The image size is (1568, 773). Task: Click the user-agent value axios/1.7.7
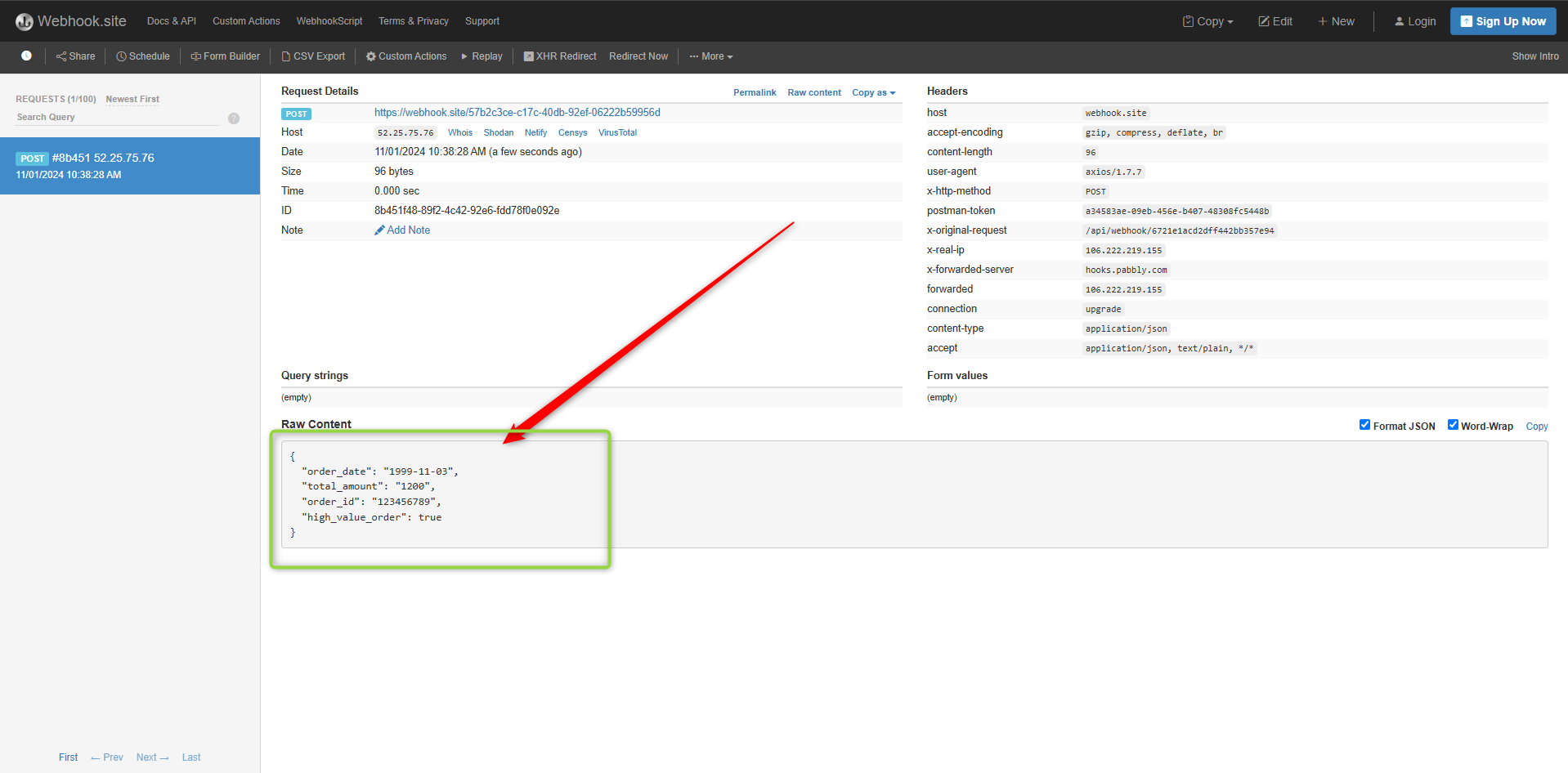click(x=1113, y=172)
